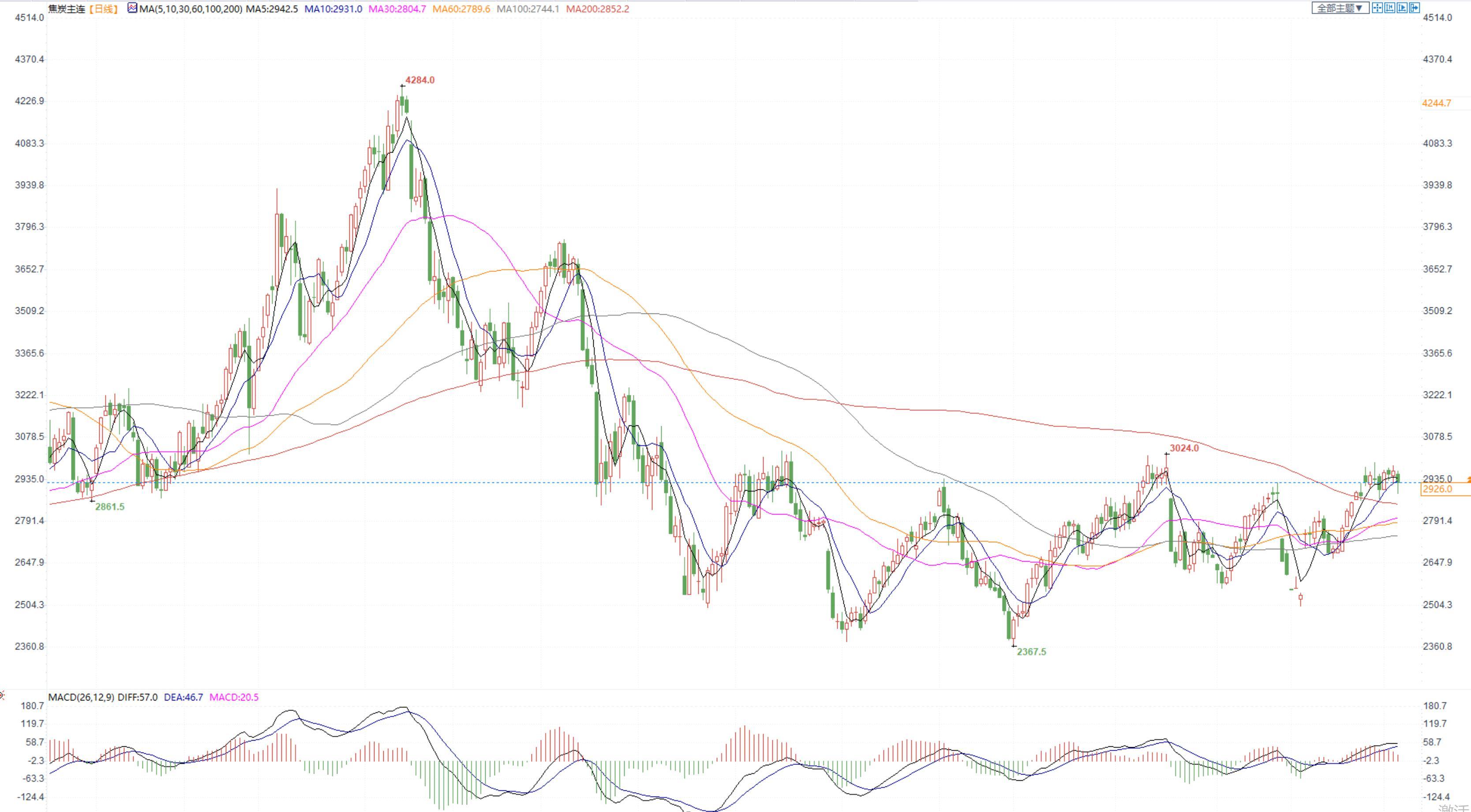Open MACD(26,12,9) indicator settings
The width and height of the screenshot is (1471, 812).
[x=81, y=697]
